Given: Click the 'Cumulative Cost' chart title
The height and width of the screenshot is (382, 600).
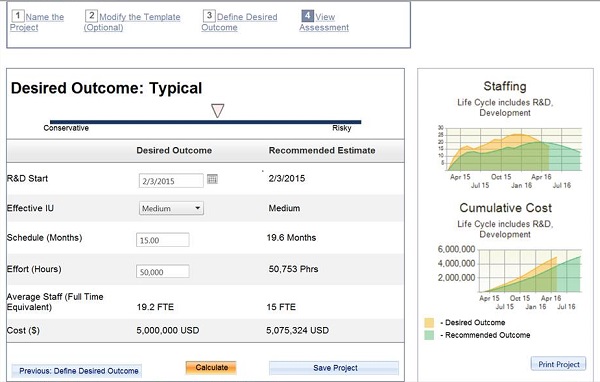Looking at the screenshot, I should tap(505, 208).
